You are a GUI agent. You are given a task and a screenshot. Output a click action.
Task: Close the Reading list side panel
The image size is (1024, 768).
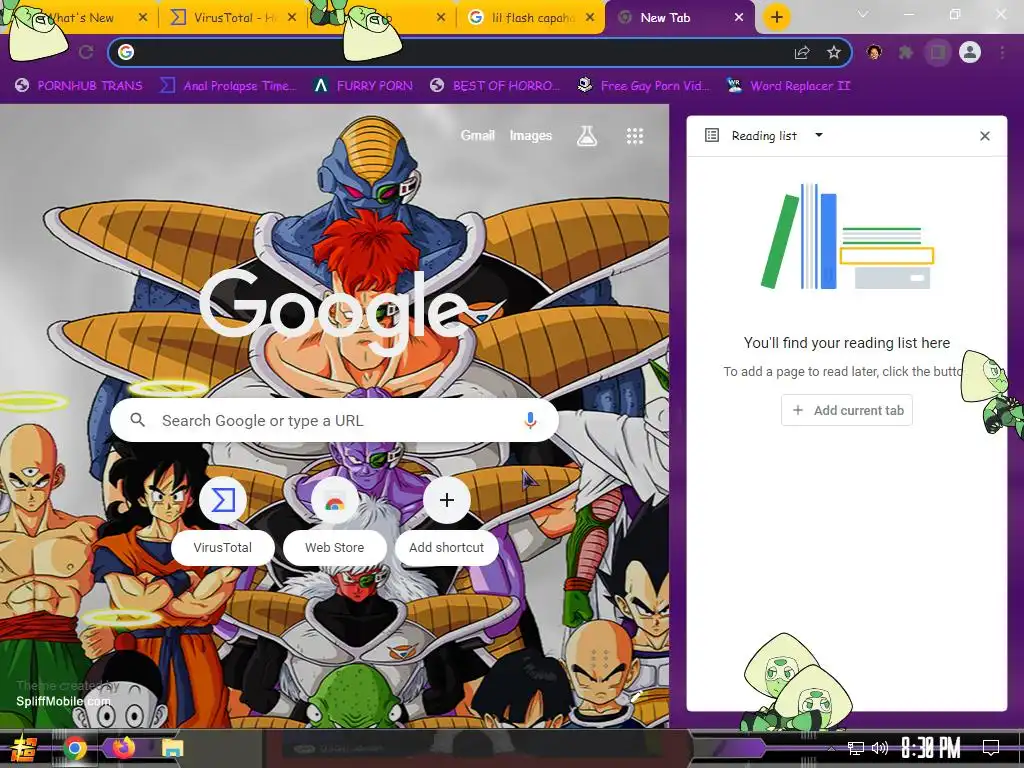[x=985, y=136]
